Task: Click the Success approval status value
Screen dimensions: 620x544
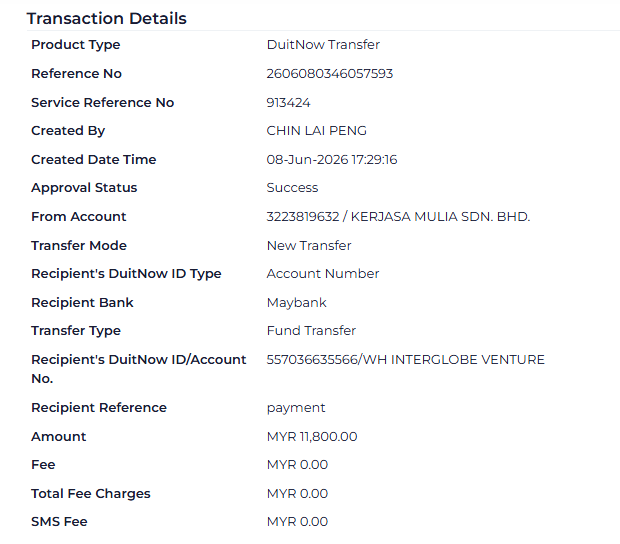Action: point(292,188)
